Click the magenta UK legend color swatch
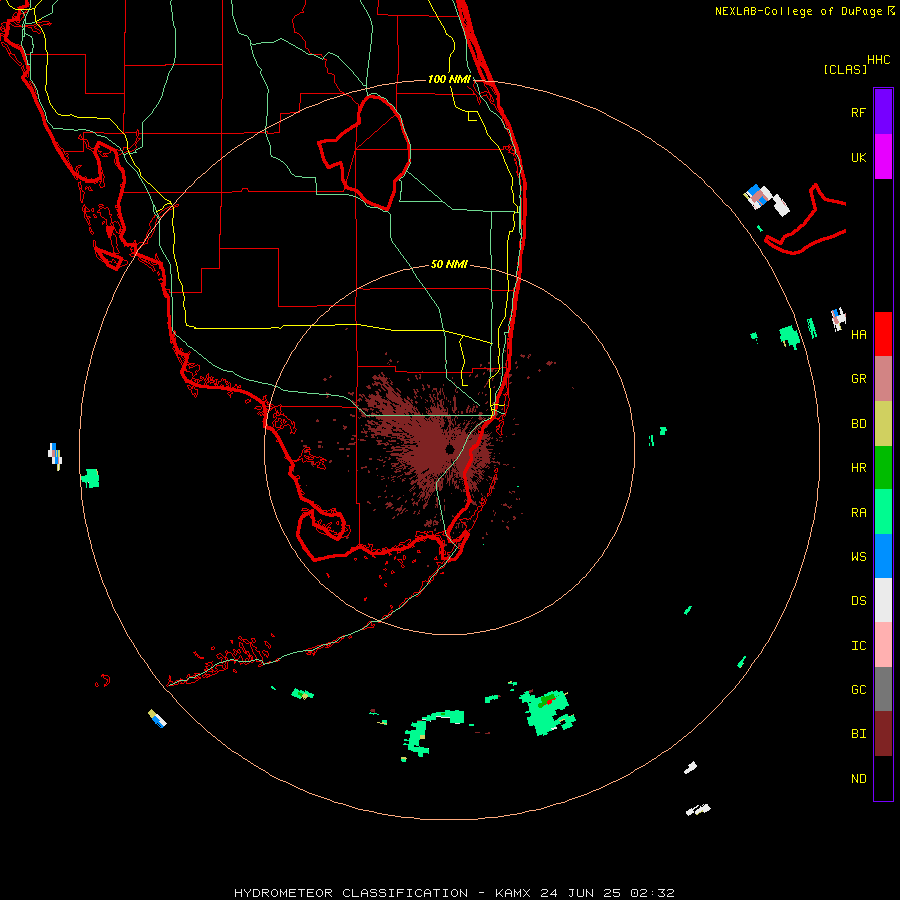Viewport: 900px width, 900px height. point(883,157)
